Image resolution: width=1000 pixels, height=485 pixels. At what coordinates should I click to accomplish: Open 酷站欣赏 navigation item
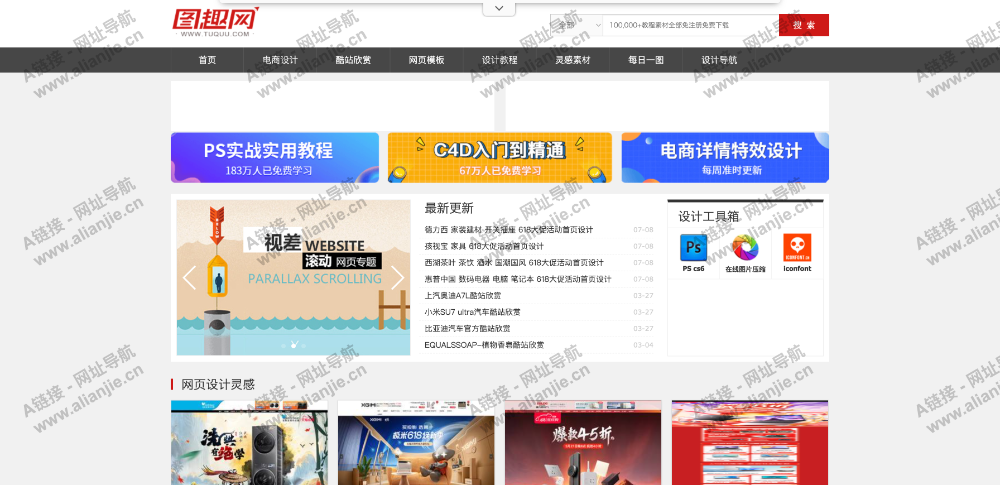coord(353,60)
